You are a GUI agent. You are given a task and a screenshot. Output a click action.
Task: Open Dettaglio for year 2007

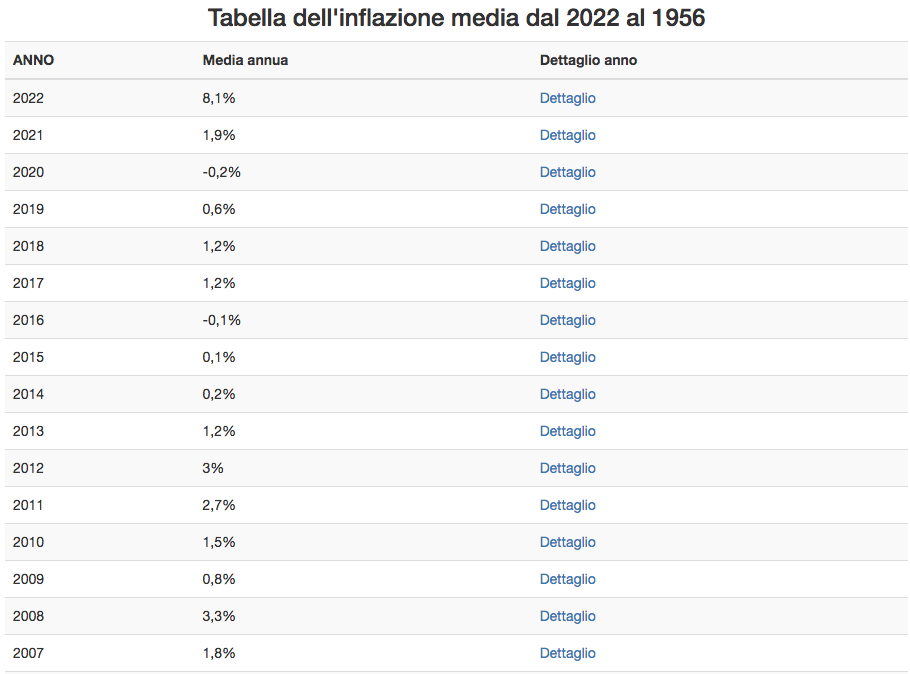(568, 653)
